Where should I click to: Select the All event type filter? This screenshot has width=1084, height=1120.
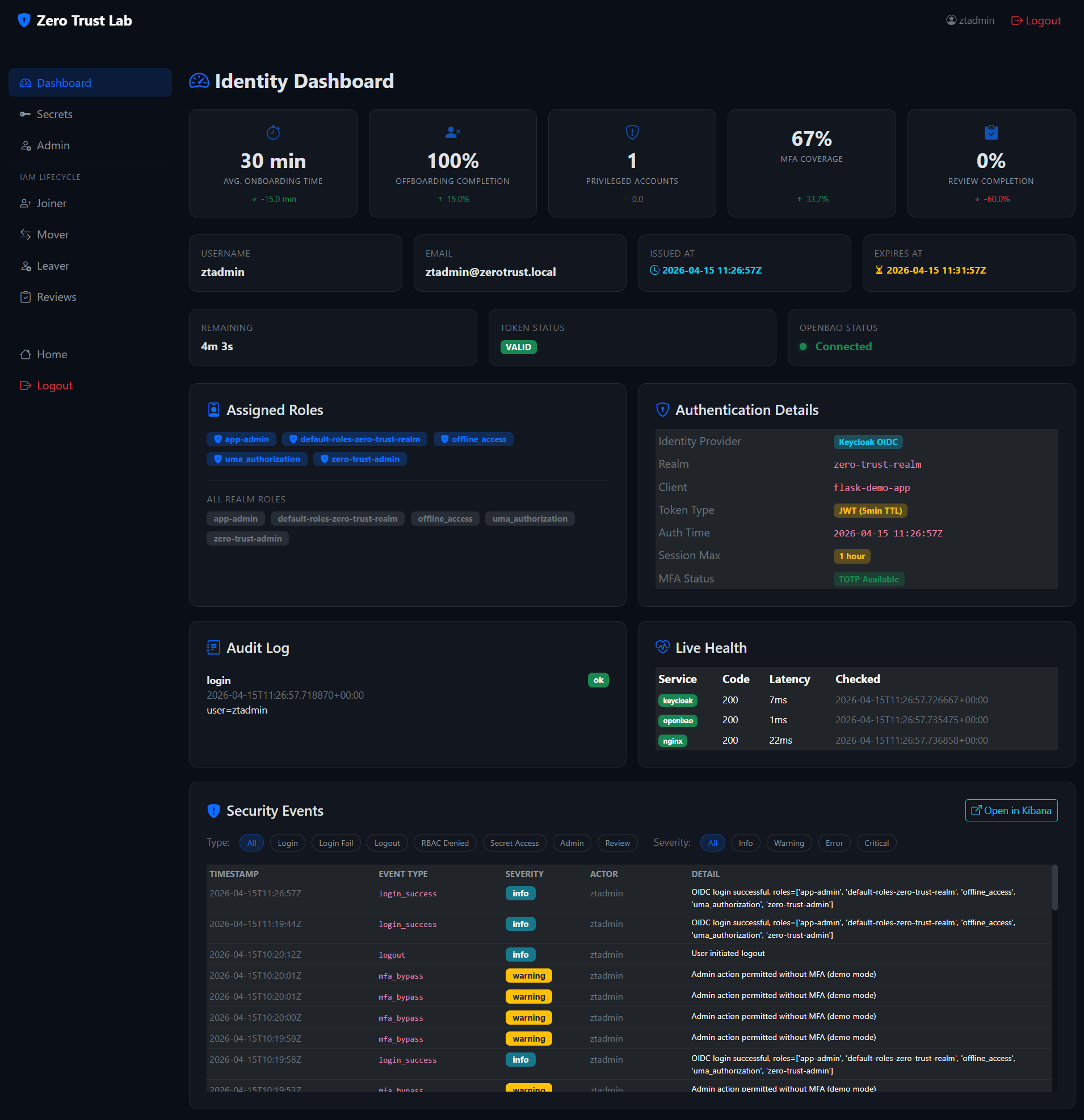pyautogui.click(x=251, y=843)
